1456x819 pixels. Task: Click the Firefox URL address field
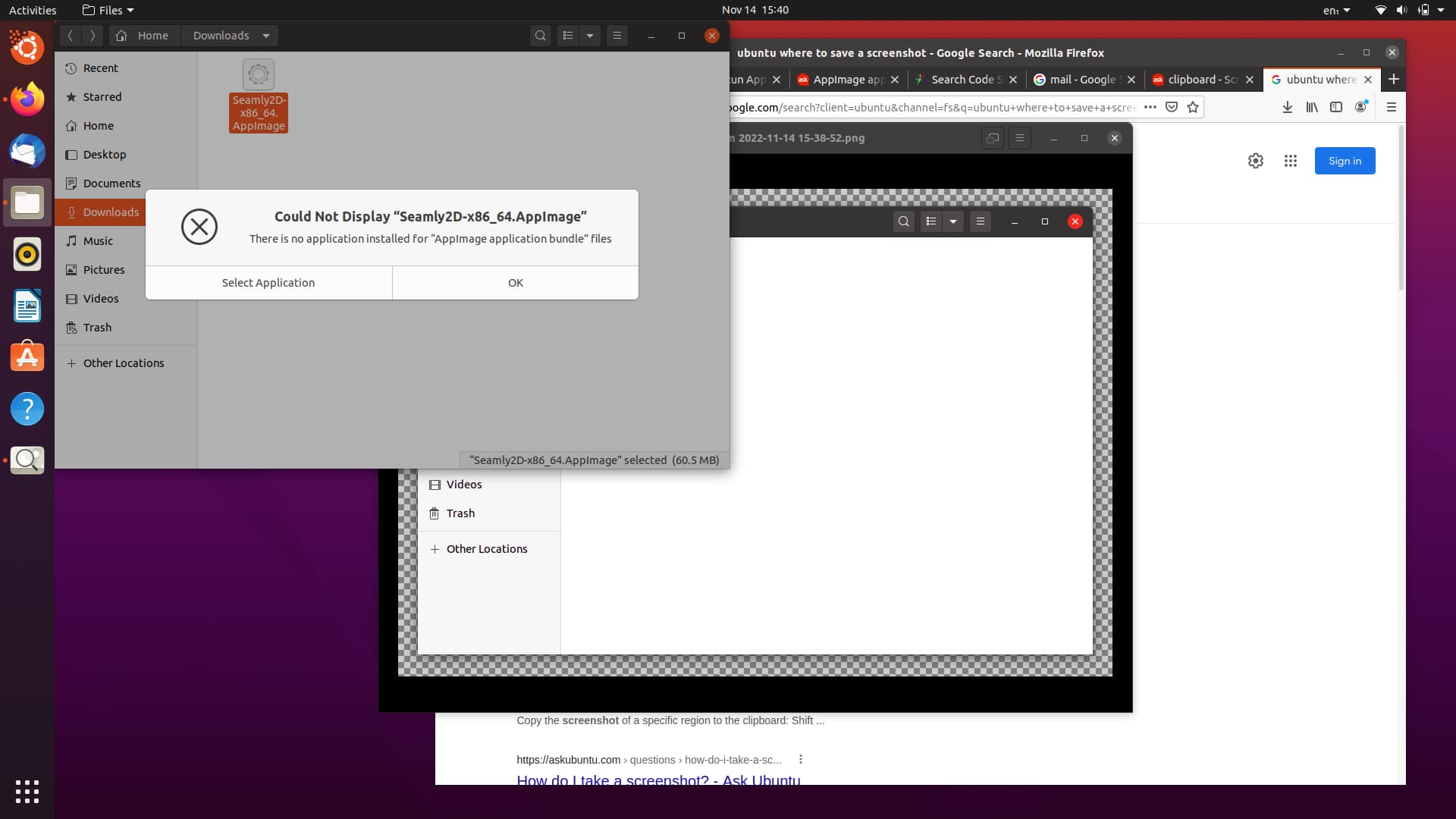click(933, 108)
